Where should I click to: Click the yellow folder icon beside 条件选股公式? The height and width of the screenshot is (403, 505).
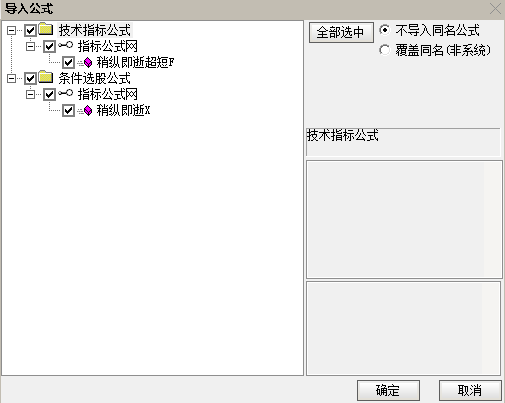pyautogui.click(x=46, y=77)
